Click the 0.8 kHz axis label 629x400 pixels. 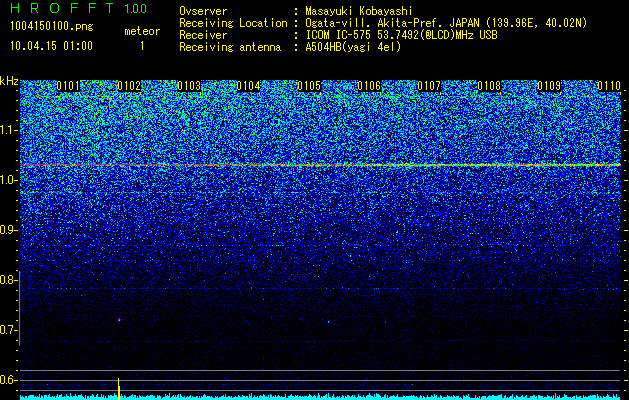point(8,280)
